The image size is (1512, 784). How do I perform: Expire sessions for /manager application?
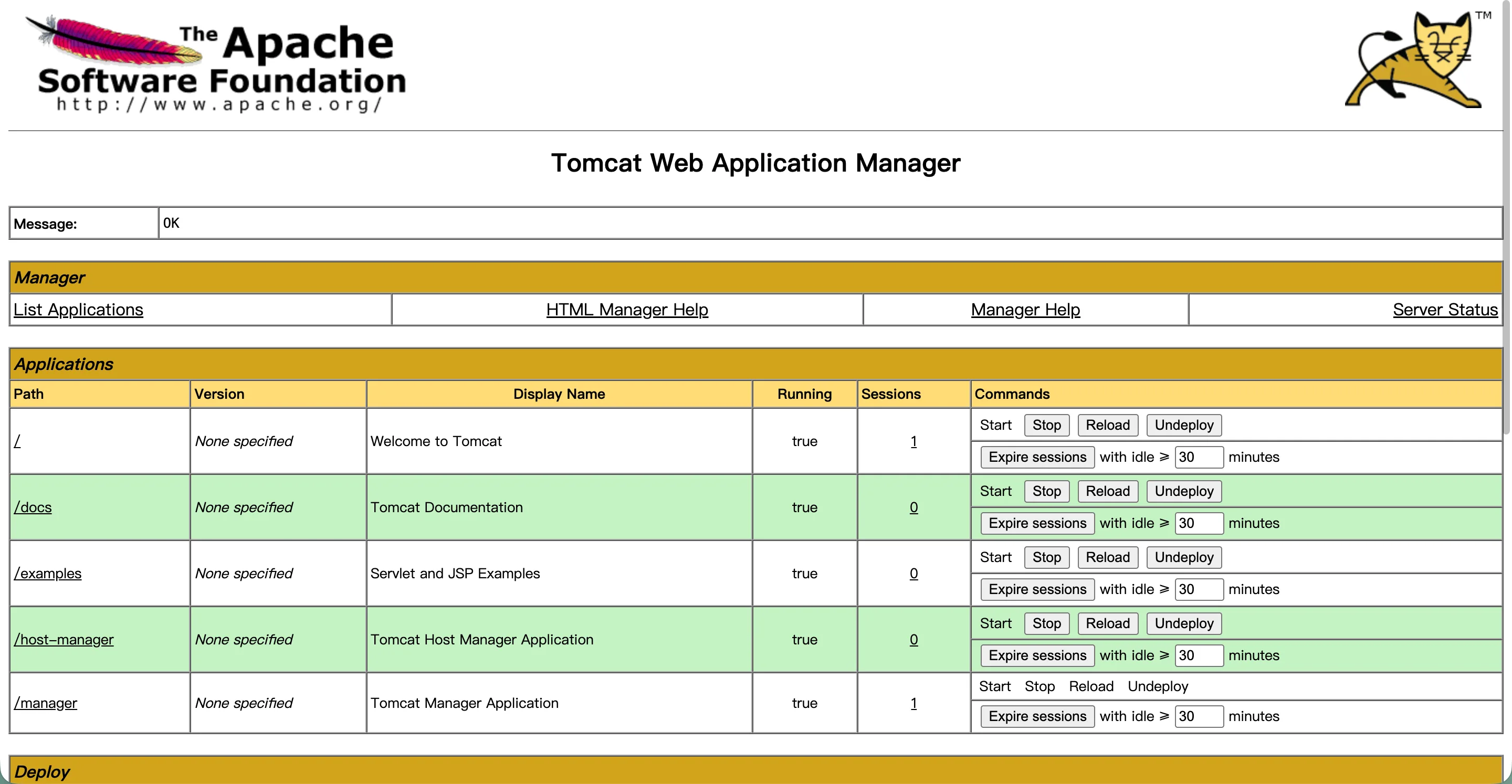[x=1037, y=716]
